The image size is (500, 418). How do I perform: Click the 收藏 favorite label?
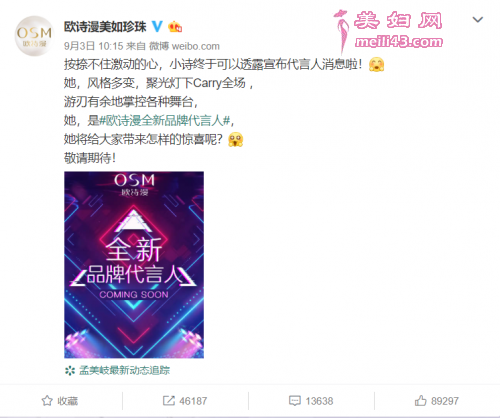pyautogui.click(x=67, y=401)
